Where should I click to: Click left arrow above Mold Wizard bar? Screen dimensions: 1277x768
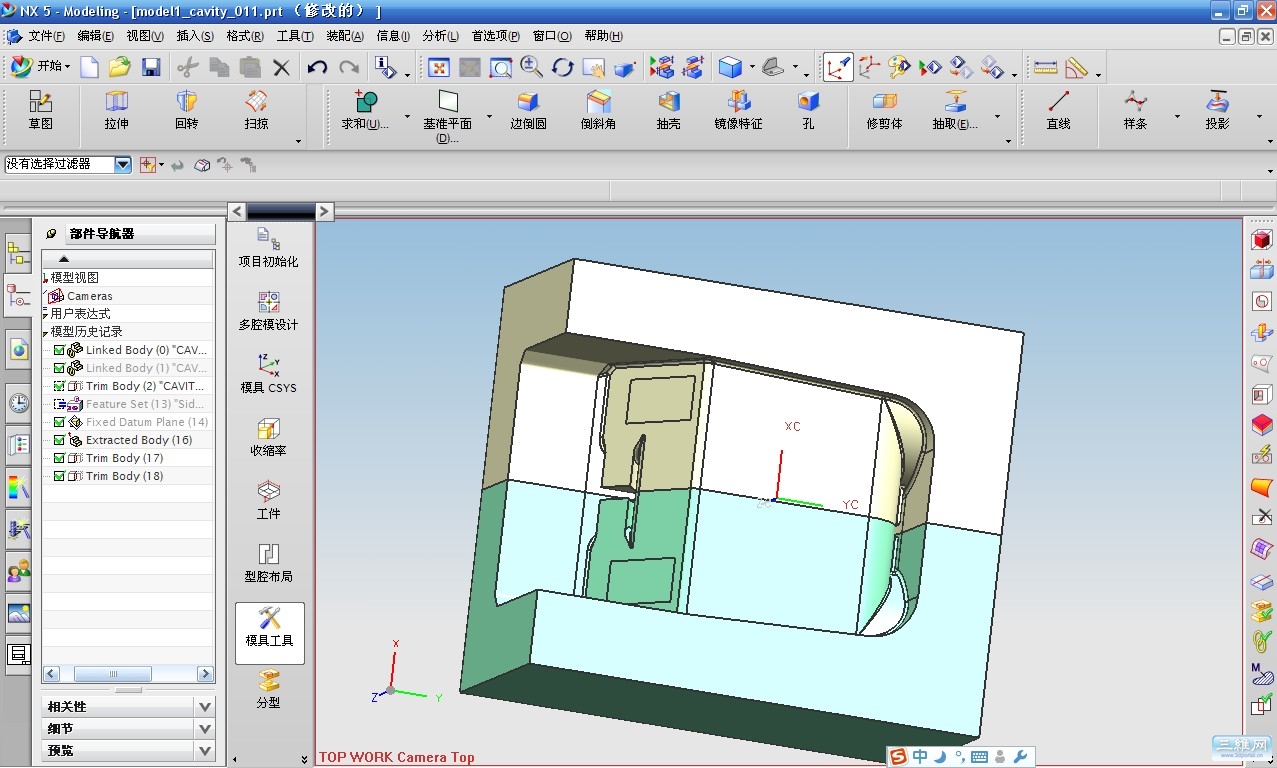237,211
